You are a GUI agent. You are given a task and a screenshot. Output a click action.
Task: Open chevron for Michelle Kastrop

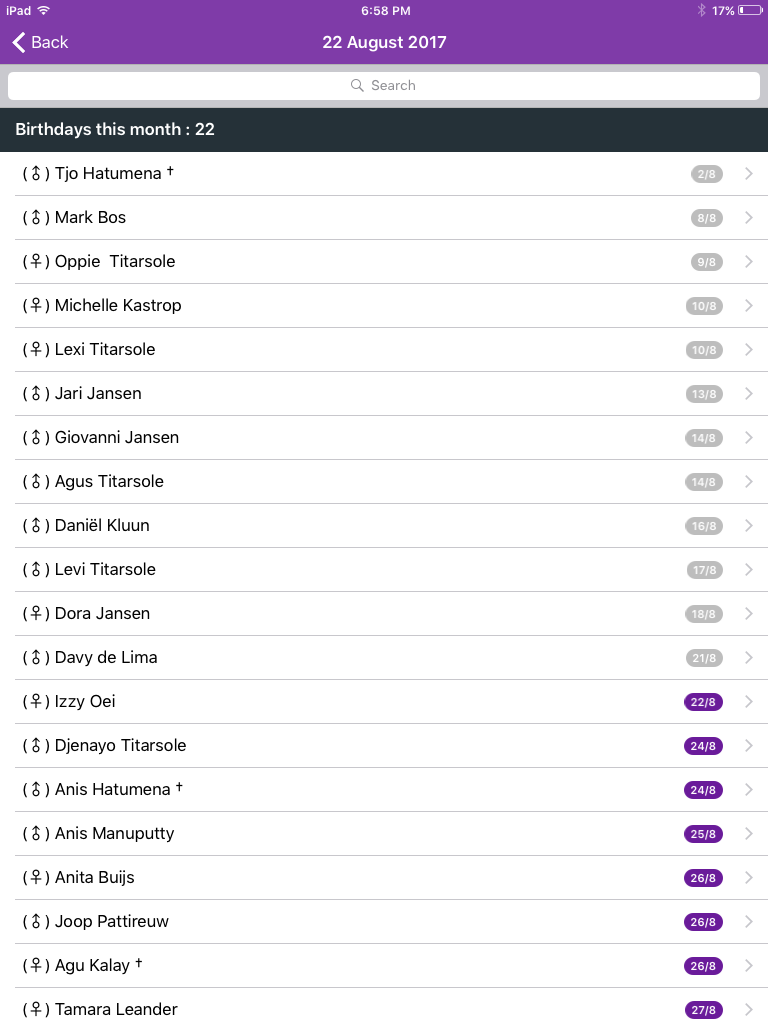749,306
